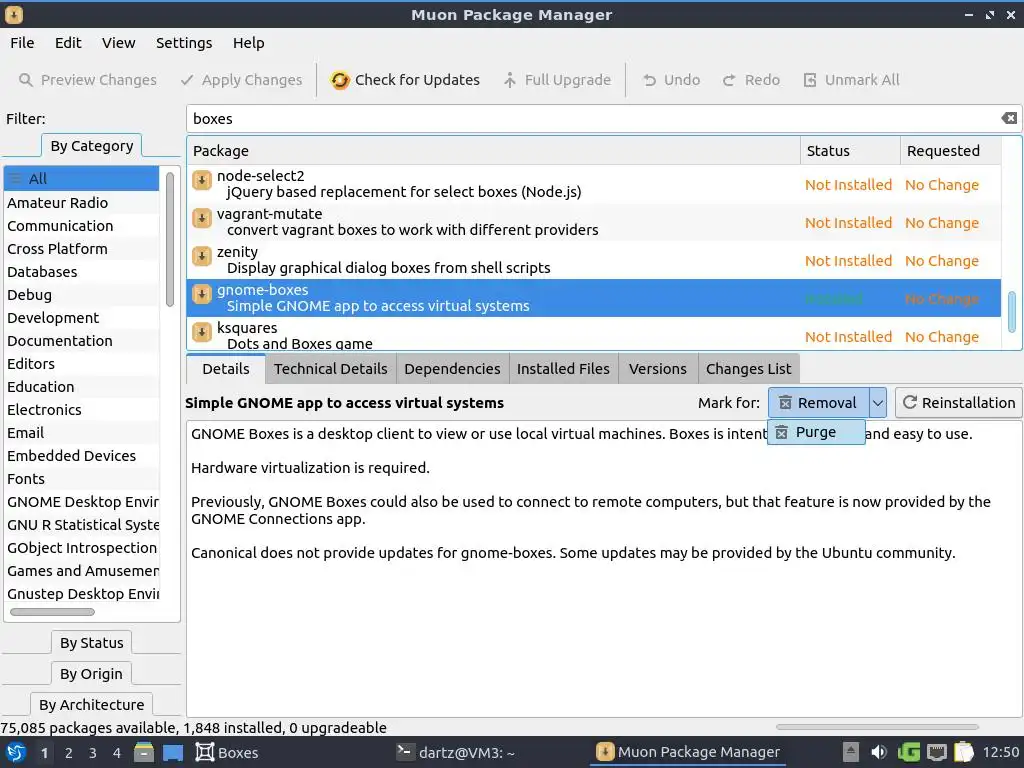Image resolution: width=1024 pixels, height=768 pixels.
Task: Toggle the Removal dropdown arrow
Action: pyautogui.click(x=878, y=403)
